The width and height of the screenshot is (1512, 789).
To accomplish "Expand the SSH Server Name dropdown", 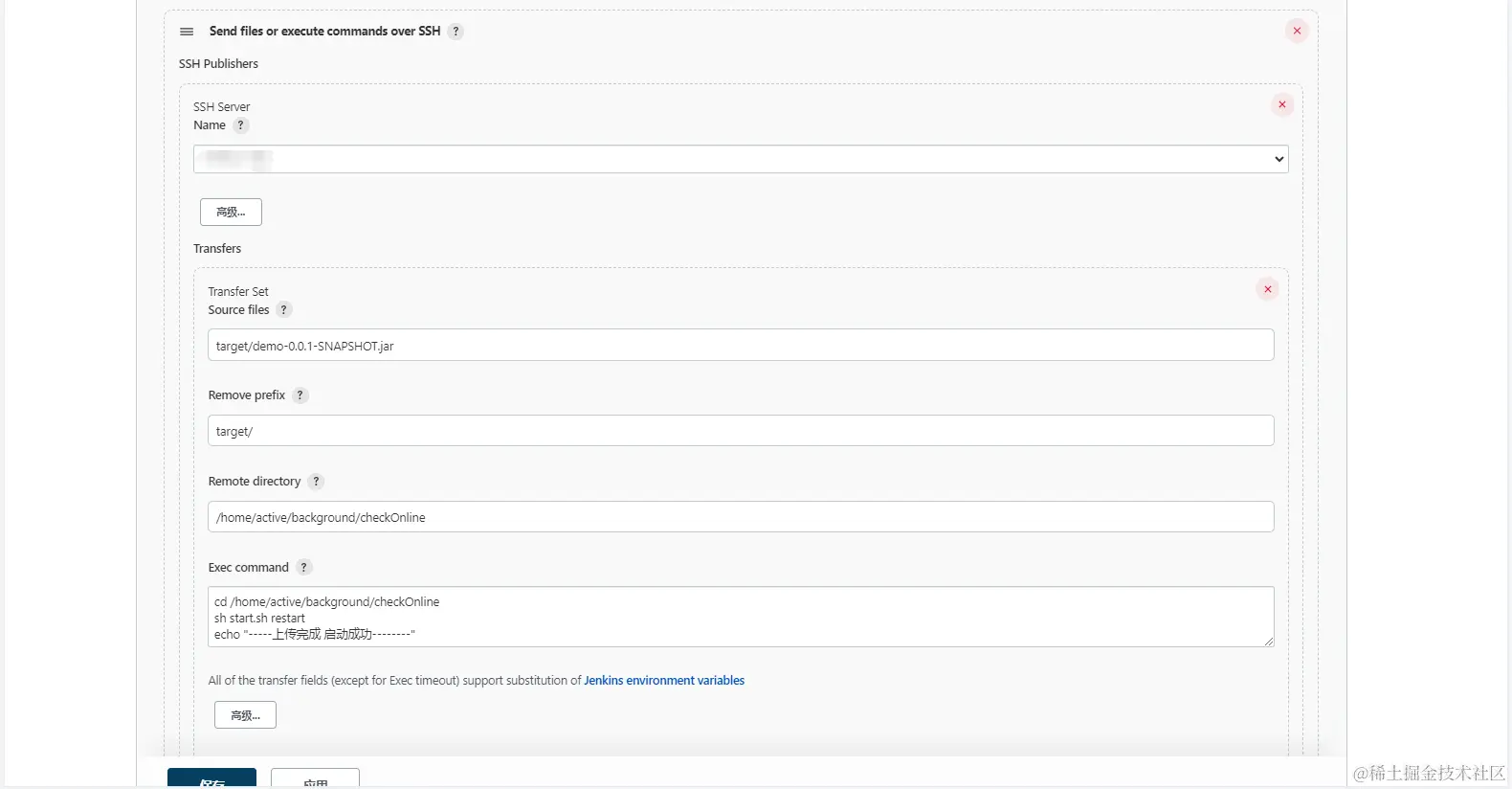I will point(741,159).
